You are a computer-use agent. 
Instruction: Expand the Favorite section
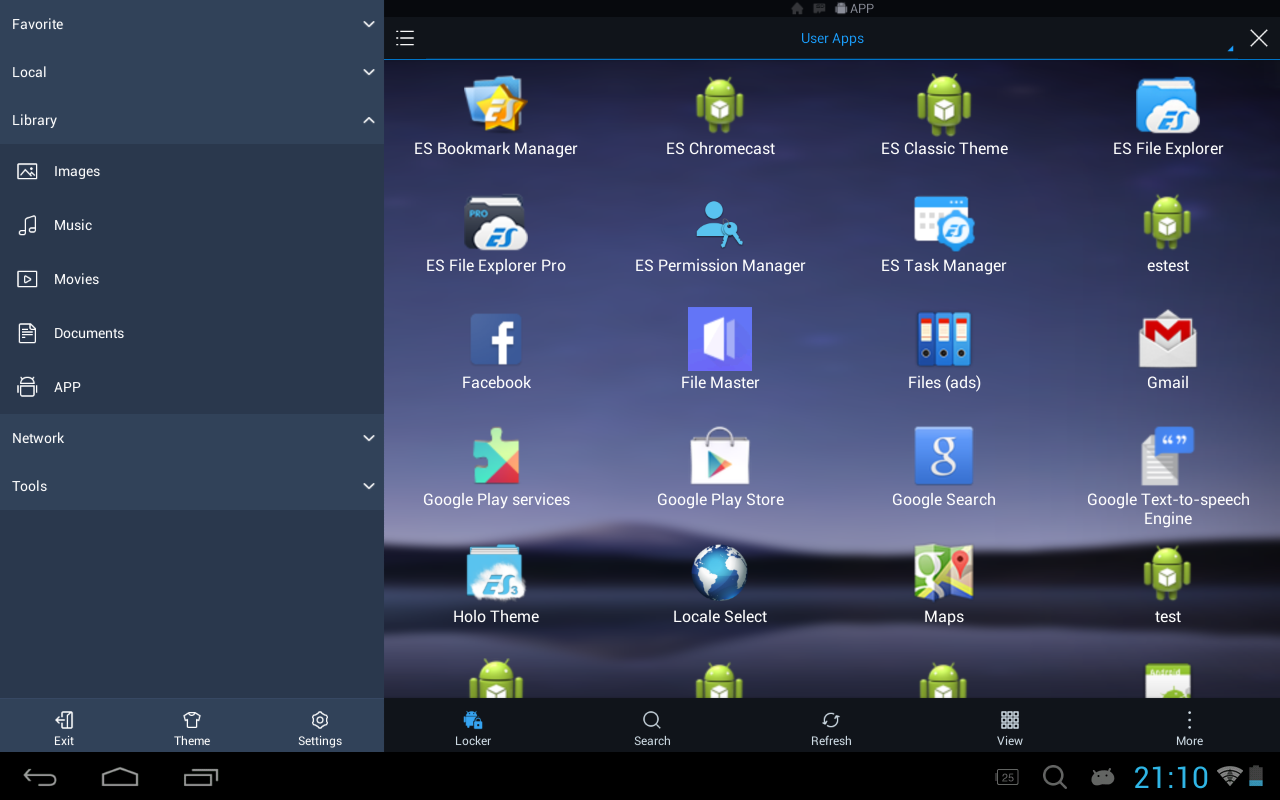(192, 24)
